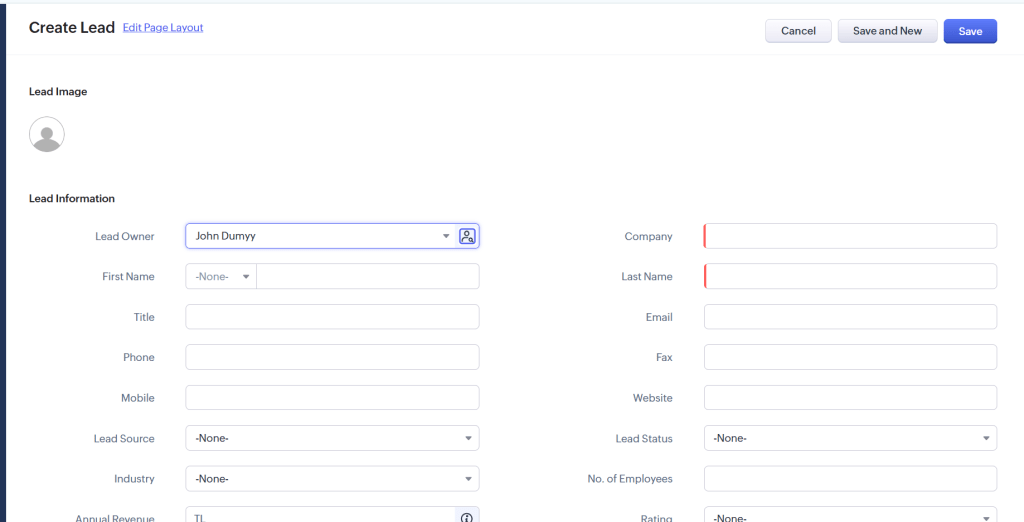Focus the Company input field
Image resolution: width=1024 pixels, height=522 pixels.
(850, 236)
